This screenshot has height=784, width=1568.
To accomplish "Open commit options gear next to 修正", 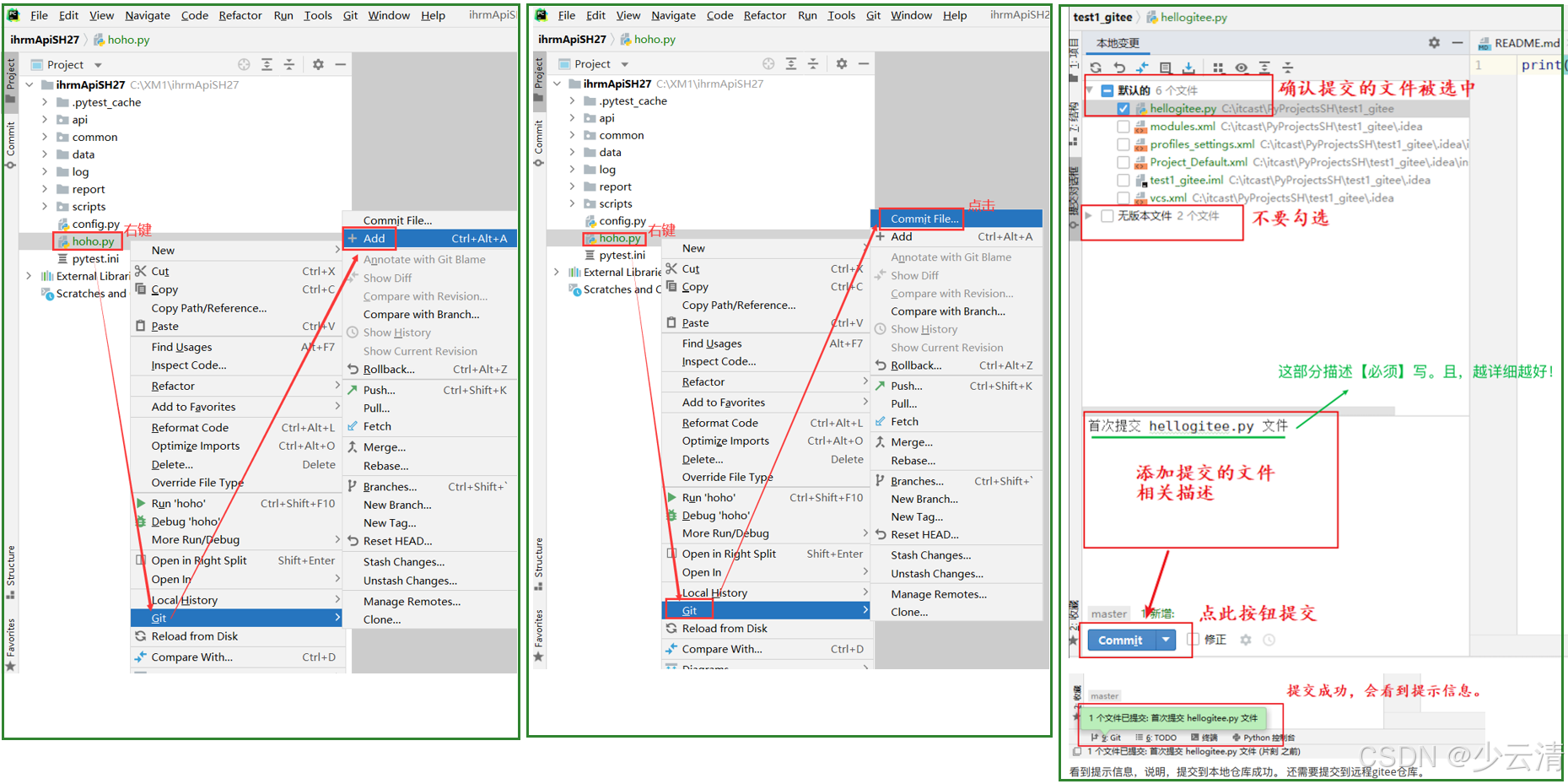I will (1246, 640).
